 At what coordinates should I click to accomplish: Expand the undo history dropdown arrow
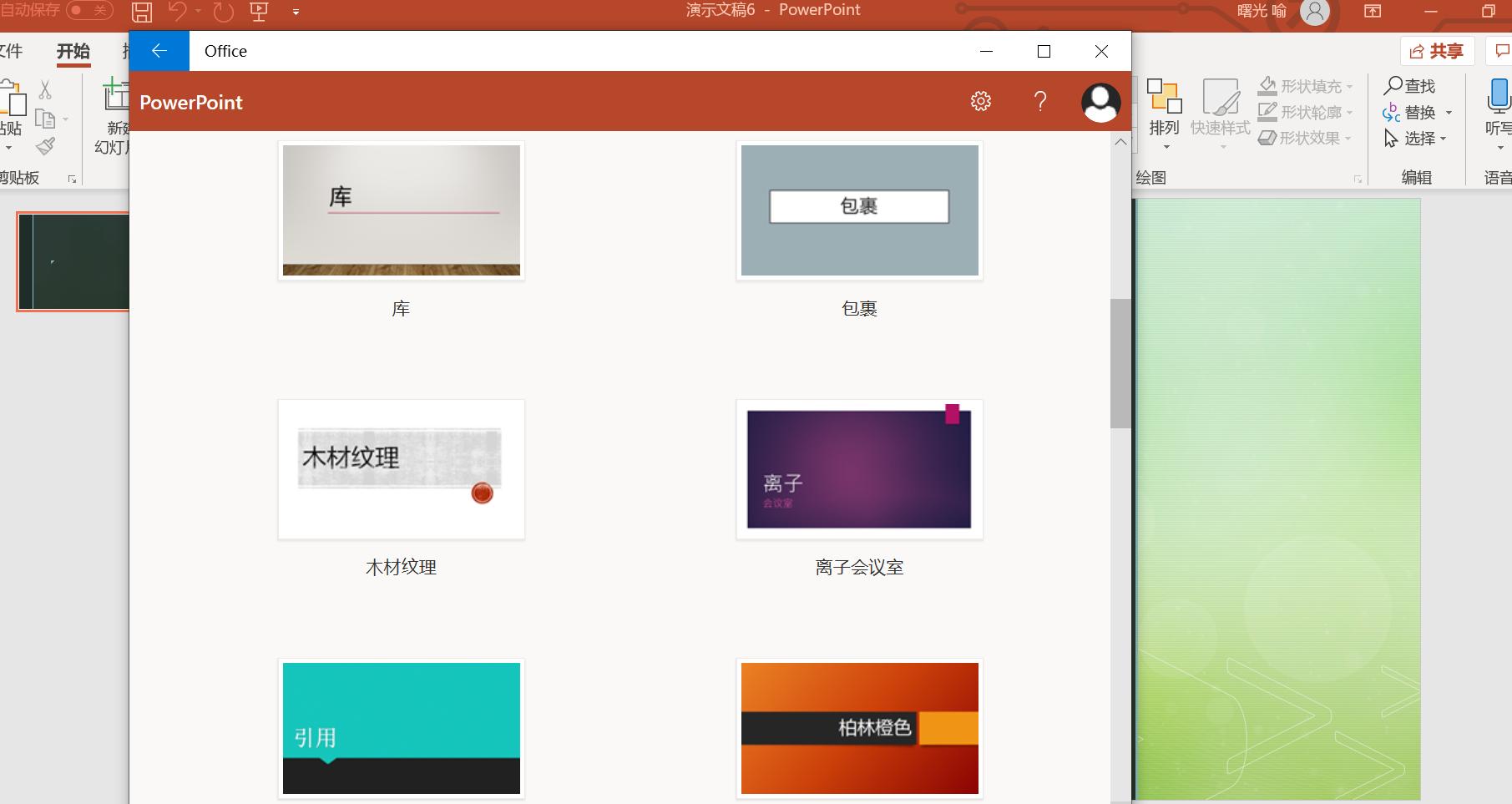point(199,12)
